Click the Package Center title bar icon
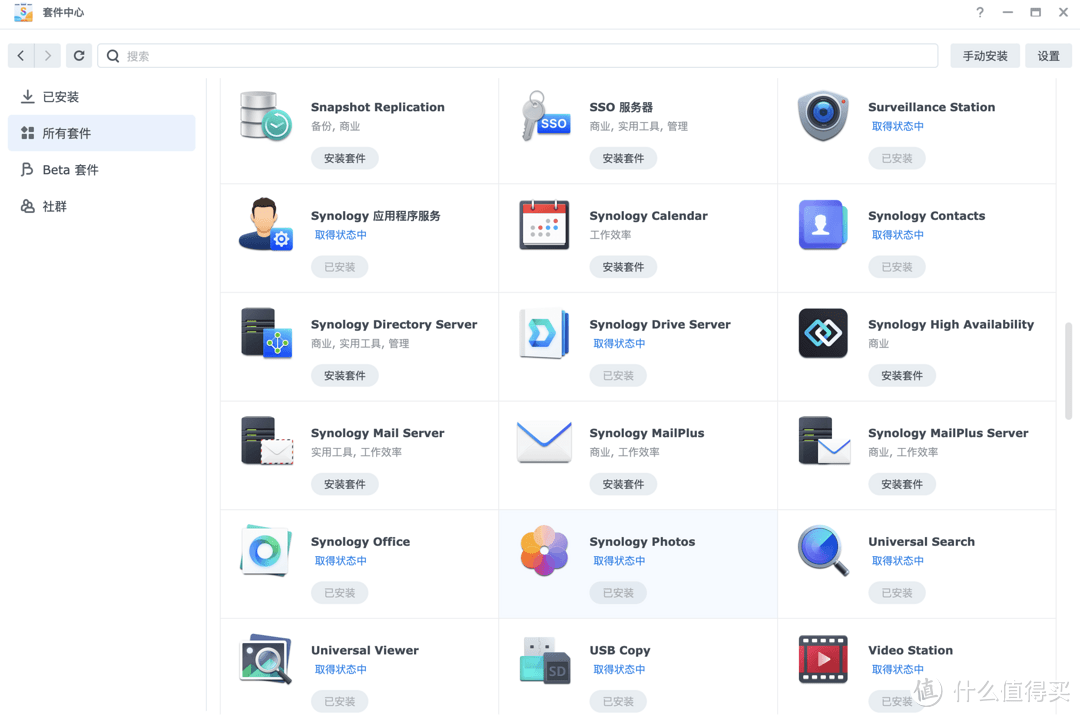This screenshot has width=1080, height=717. pyautogui.click(x=23, y=12)
